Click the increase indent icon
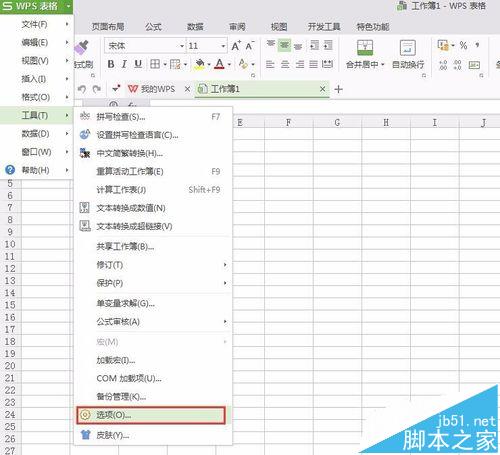500x455 pixels. tap(328, 45)
